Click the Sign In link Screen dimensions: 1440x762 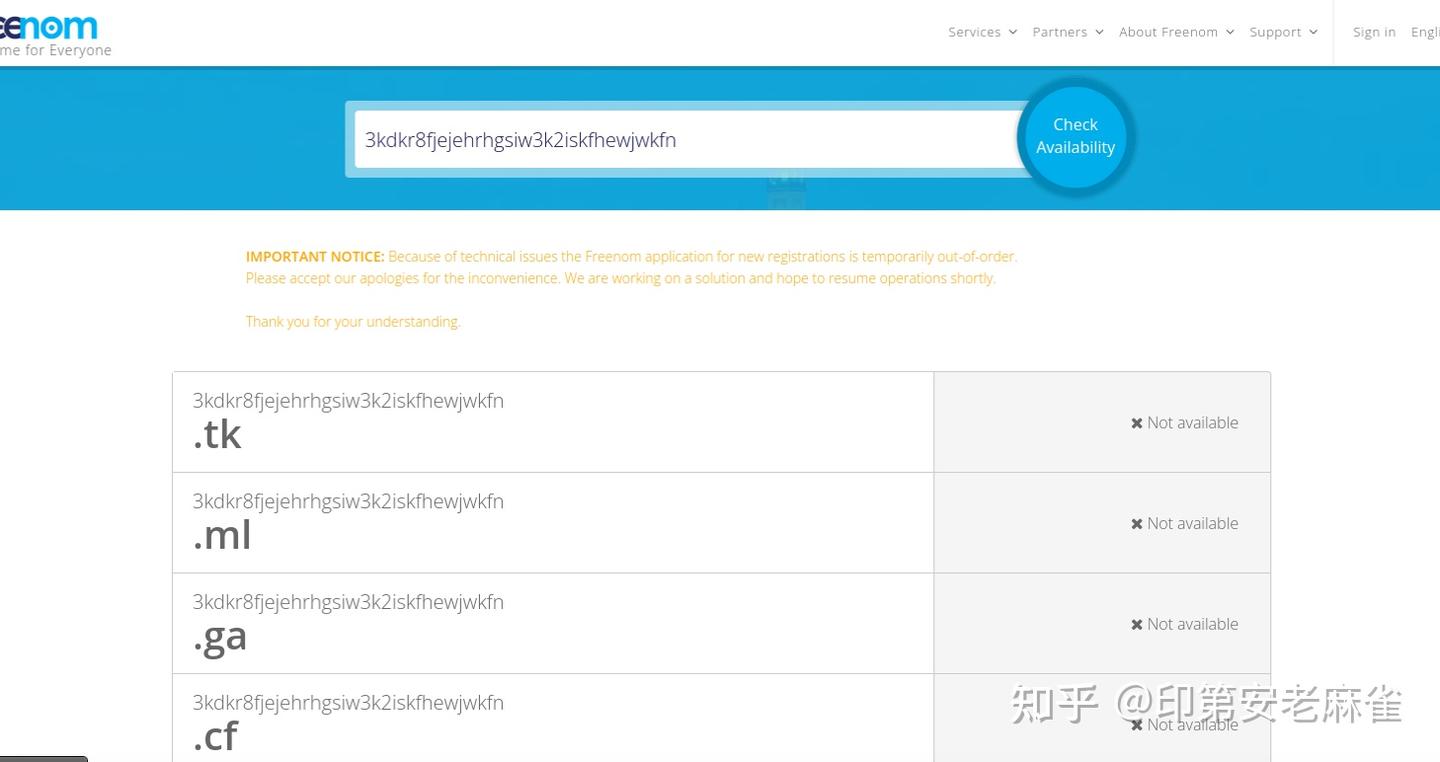pos(1373,31)
